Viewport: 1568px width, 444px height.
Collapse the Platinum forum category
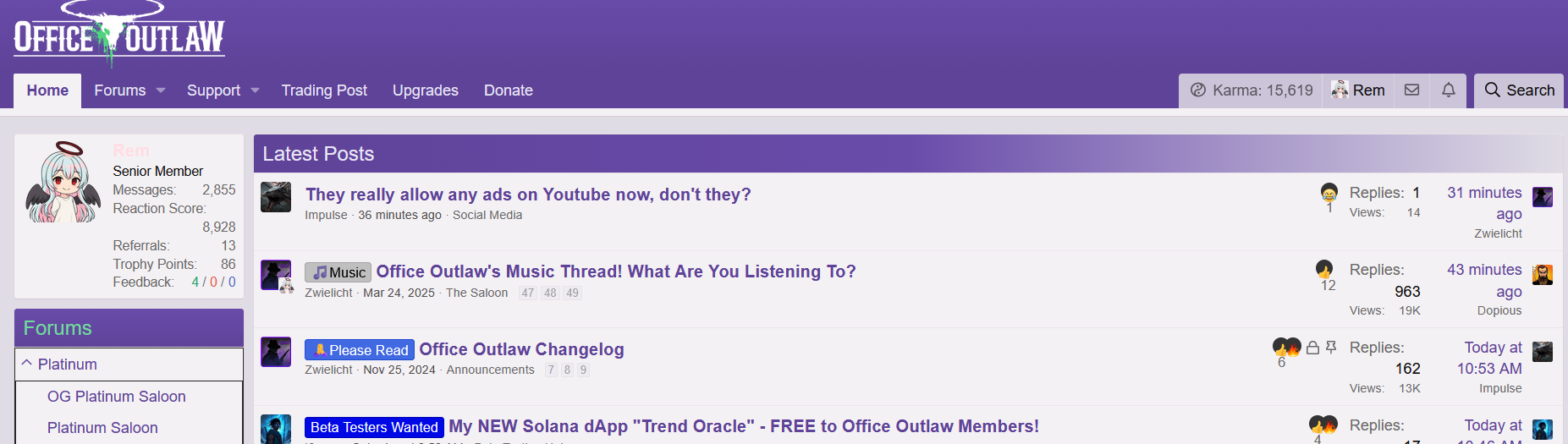[27, 364]
